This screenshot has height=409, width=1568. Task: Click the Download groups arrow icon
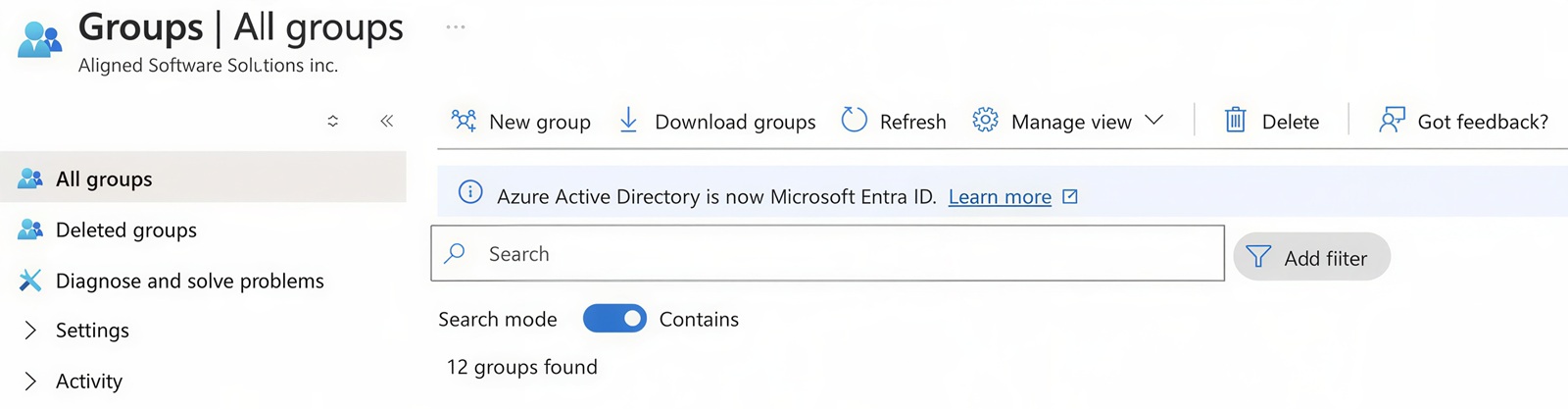pos(628,120)
